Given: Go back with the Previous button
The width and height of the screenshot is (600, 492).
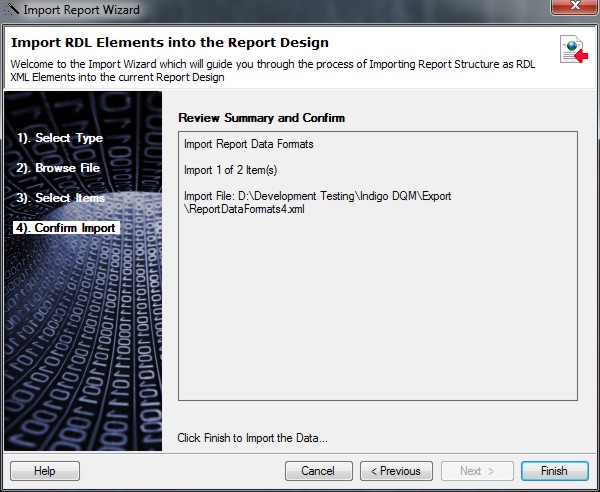Looking at the screenshot, I should pyautogui.click(x=396, y=471).
